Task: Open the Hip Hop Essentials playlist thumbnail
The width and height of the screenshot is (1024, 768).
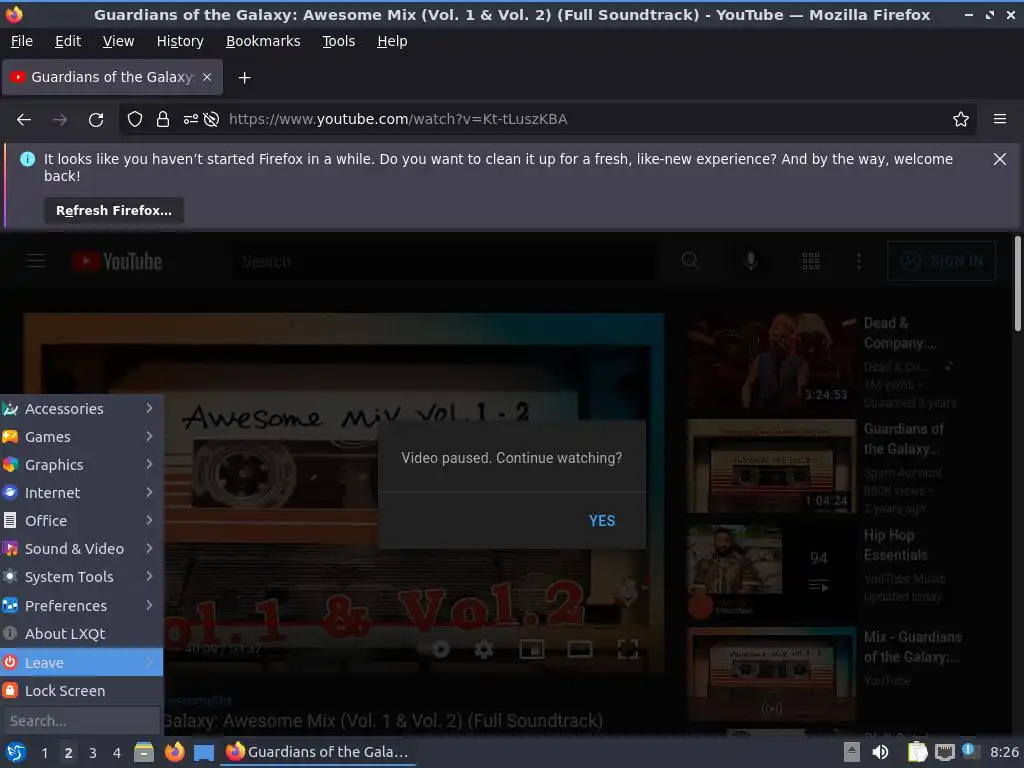Action: click(x=771, y=572)
